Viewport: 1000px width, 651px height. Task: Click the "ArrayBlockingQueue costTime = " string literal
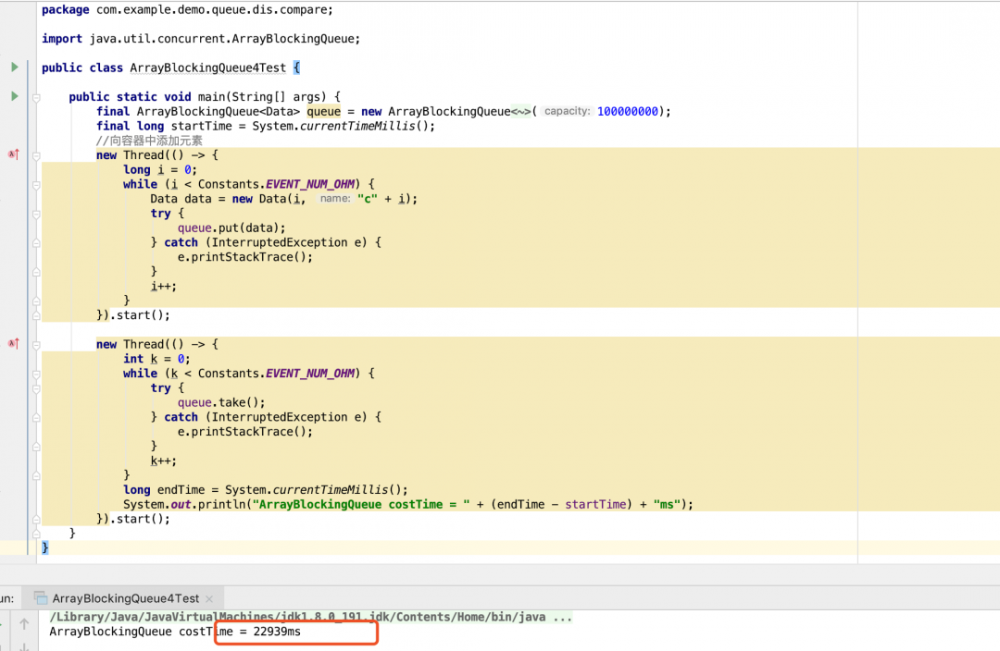click(361, 504)
